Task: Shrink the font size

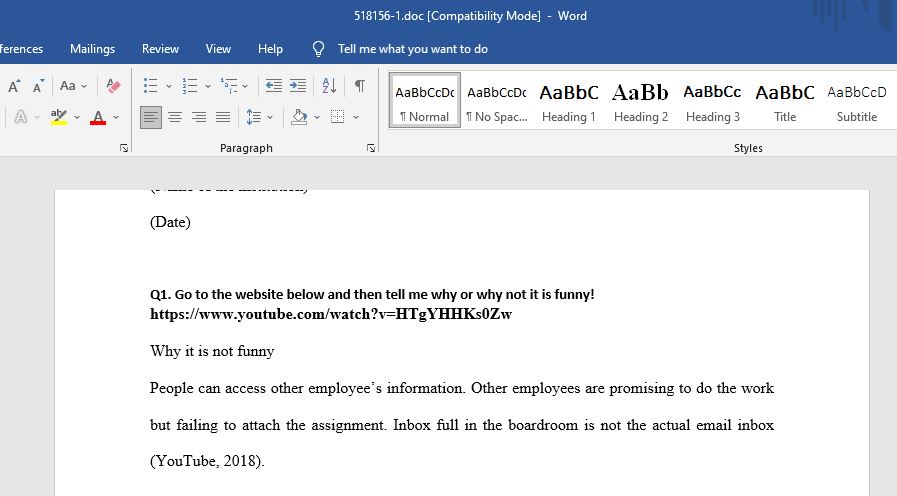Action: [38, 86]
